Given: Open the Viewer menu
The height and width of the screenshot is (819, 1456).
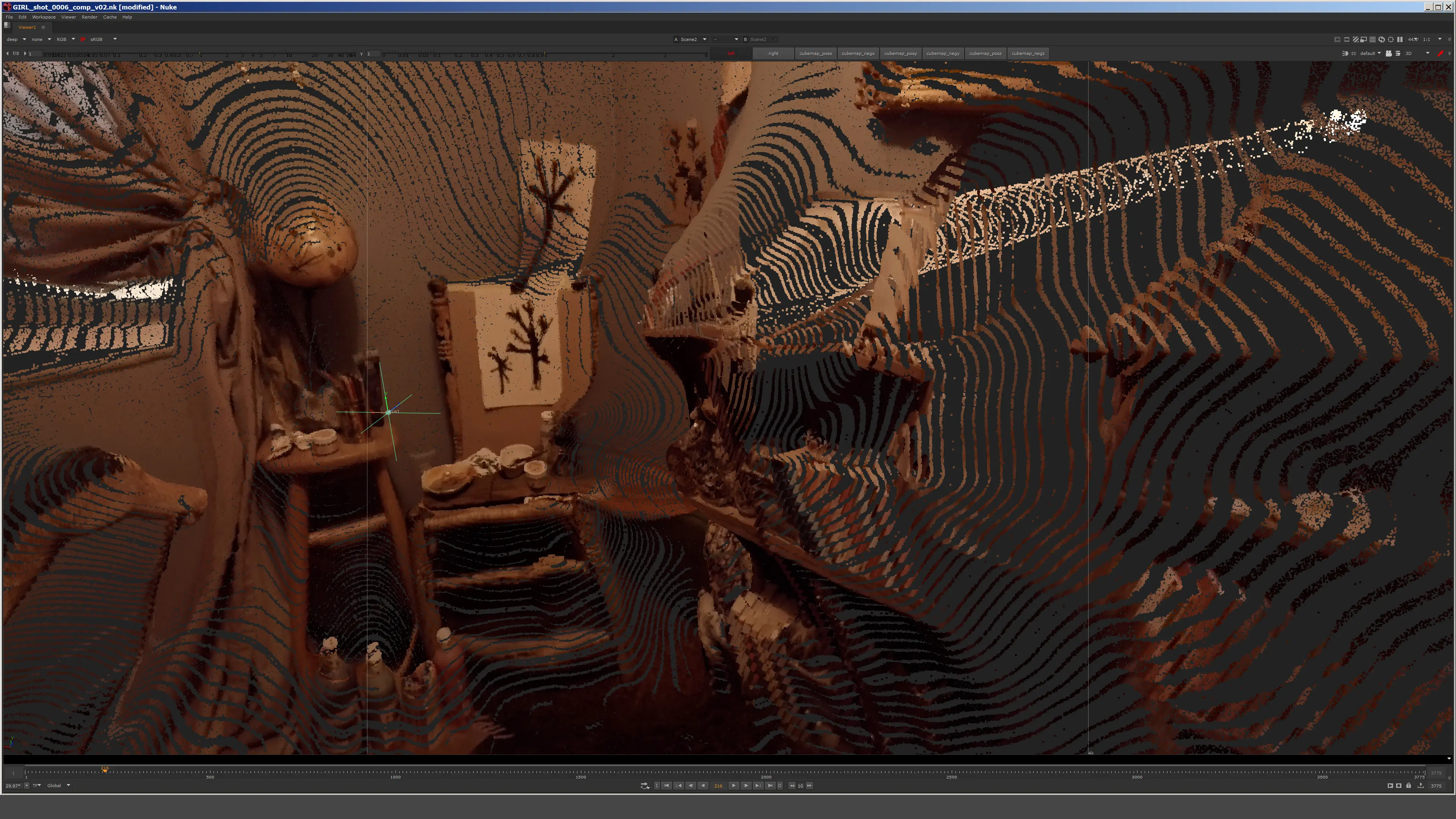Looking at the screenshot, I should pyautogui.click(x=68, y=17).
